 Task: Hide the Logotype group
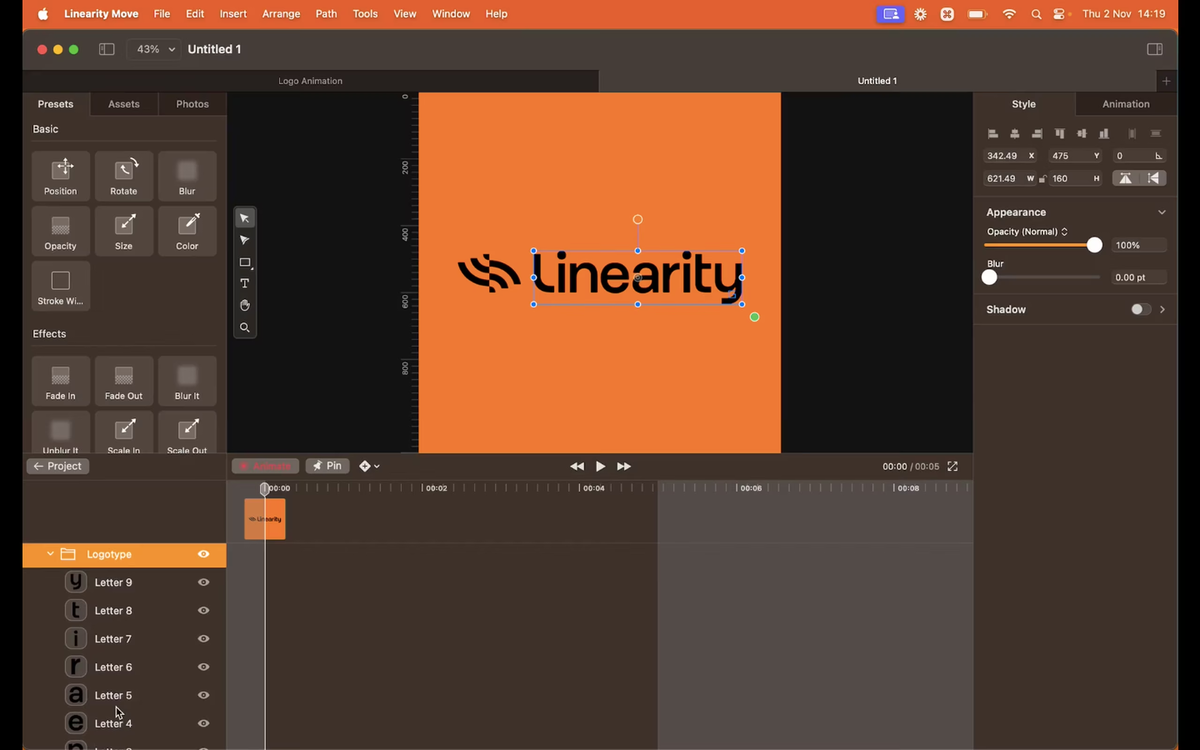pos(204,554)
